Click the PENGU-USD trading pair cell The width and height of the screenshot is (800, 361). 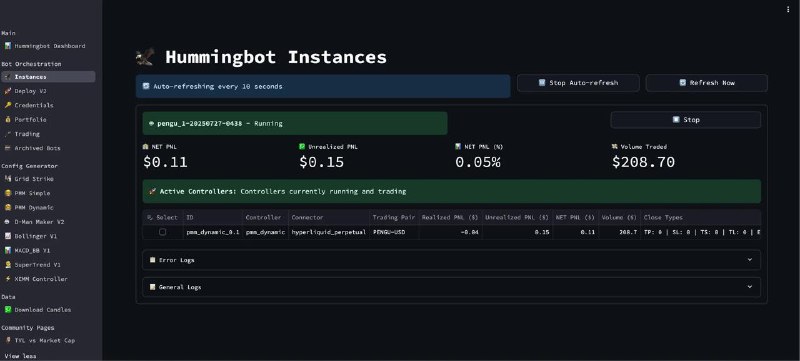(394, 232)
